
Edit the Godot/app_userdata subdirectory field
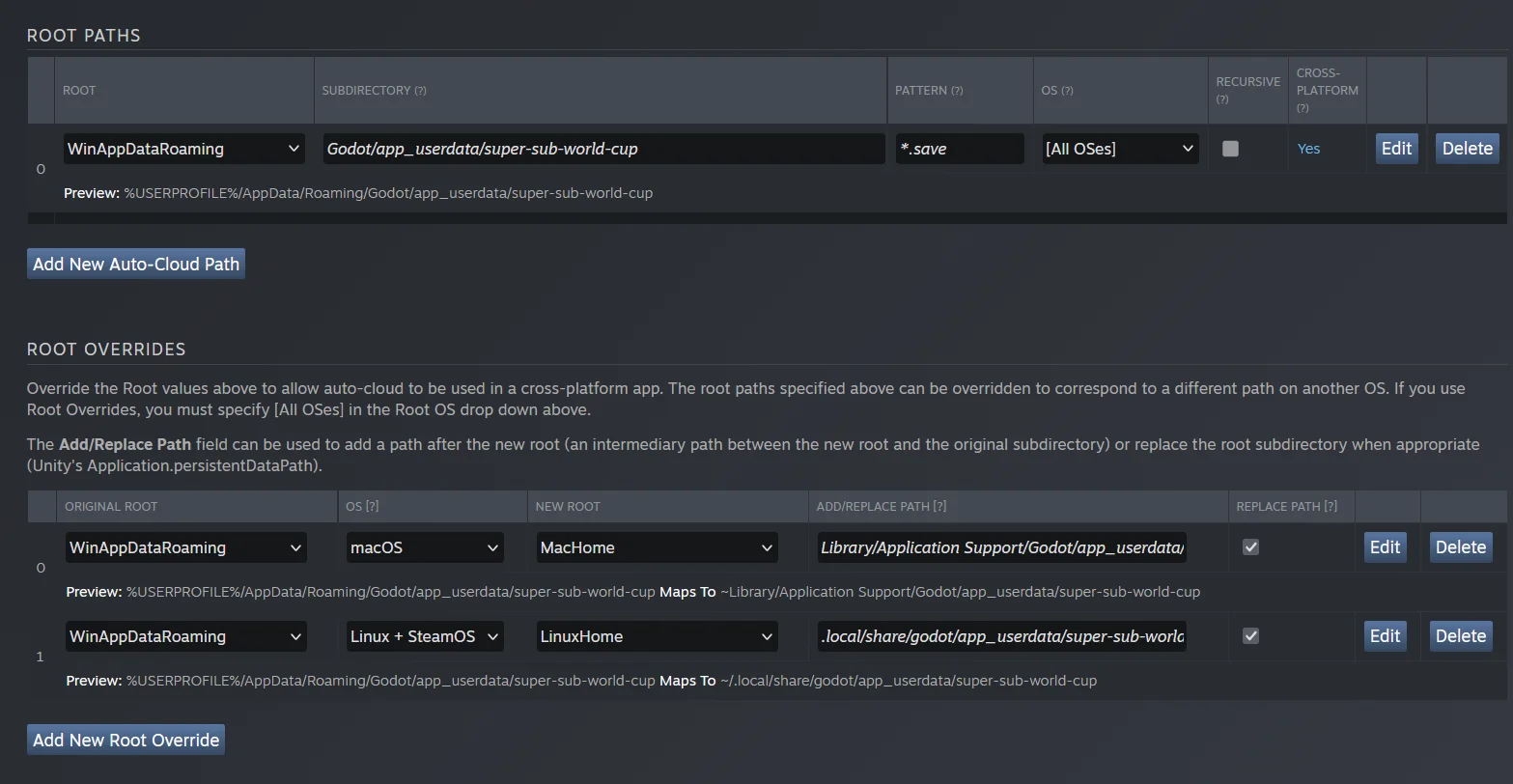click(x=604, y=149)
